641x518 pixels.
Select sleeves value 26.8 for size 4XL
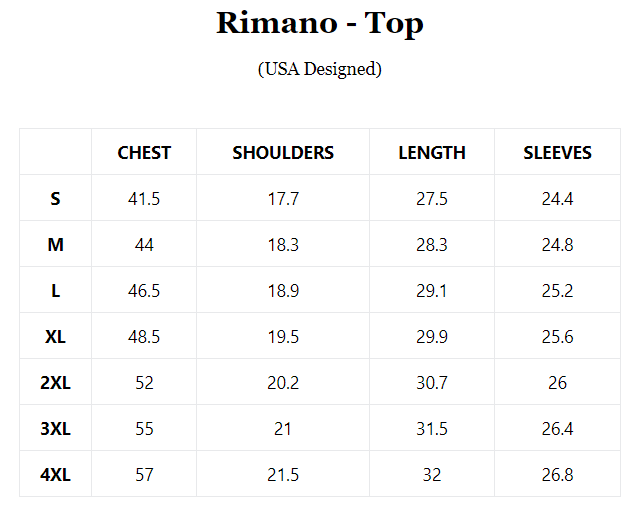click(x=557, y=475)
